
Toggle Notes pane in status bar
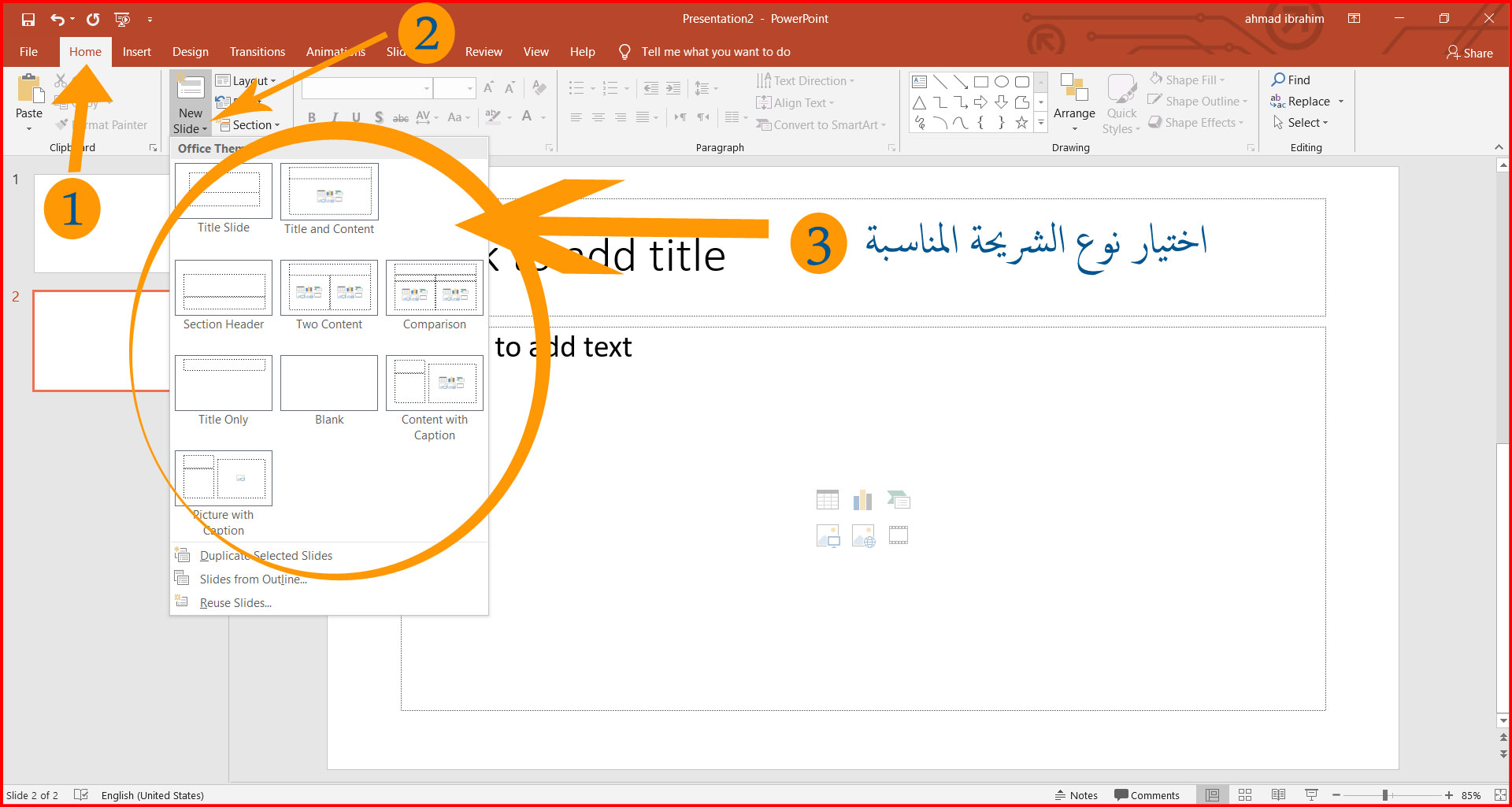(x=1077, y=795)
